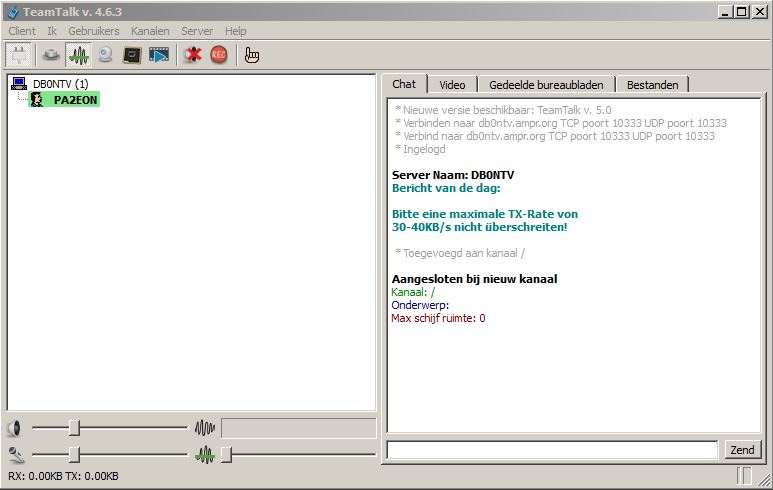Maximize the TeamTalk window

[742, 11]
